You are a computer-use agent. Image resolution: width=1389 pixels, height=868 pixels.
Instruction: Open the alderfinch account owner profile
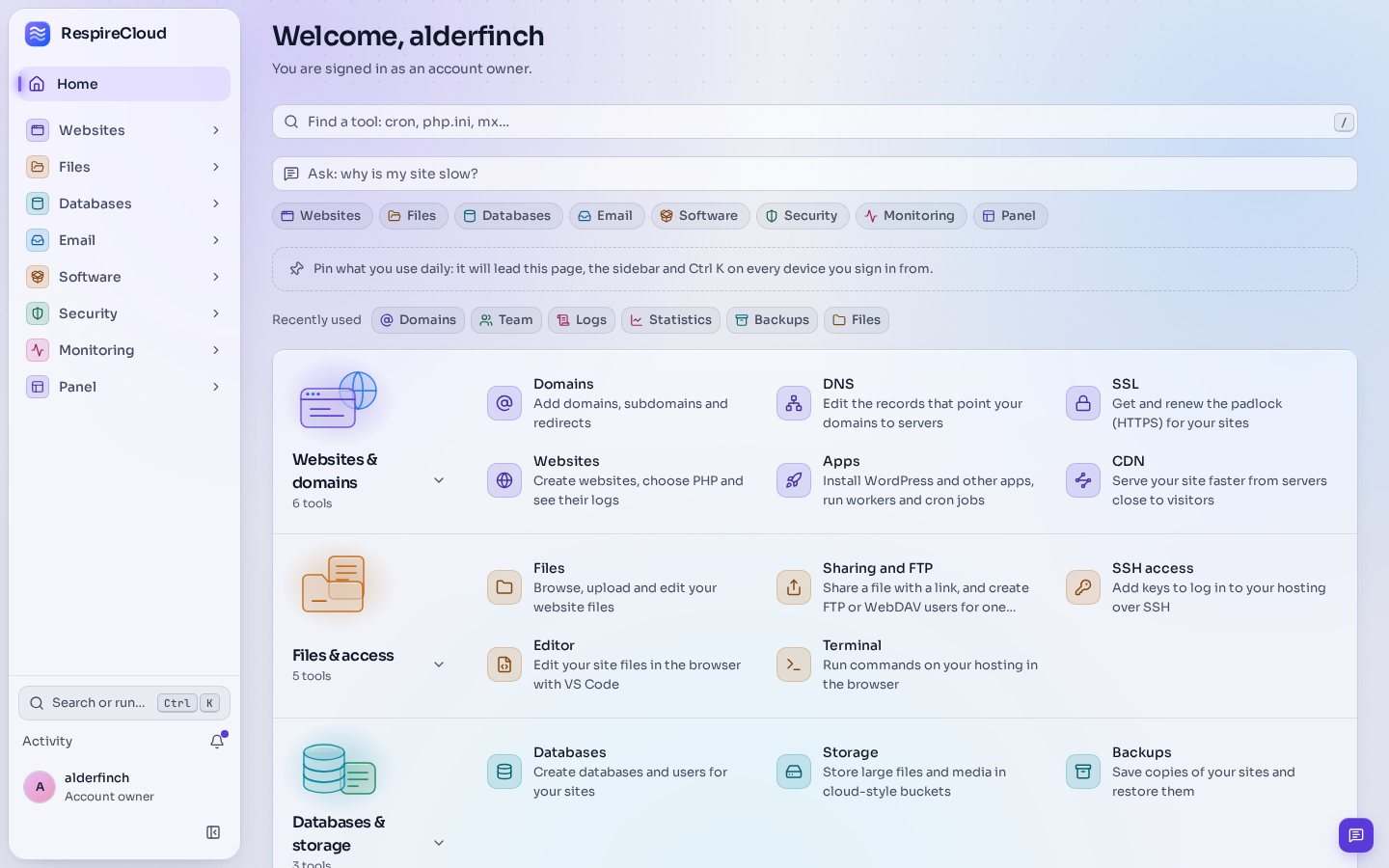[123, 787]
